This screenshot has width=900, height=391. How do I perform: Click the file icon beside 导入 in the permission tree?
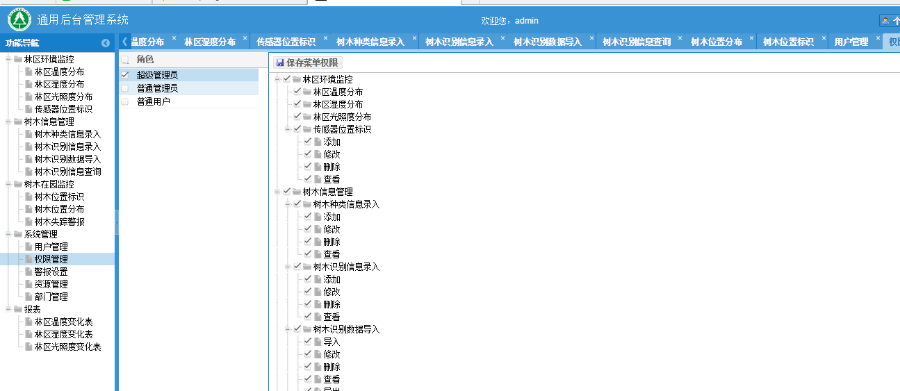(318, 342)
